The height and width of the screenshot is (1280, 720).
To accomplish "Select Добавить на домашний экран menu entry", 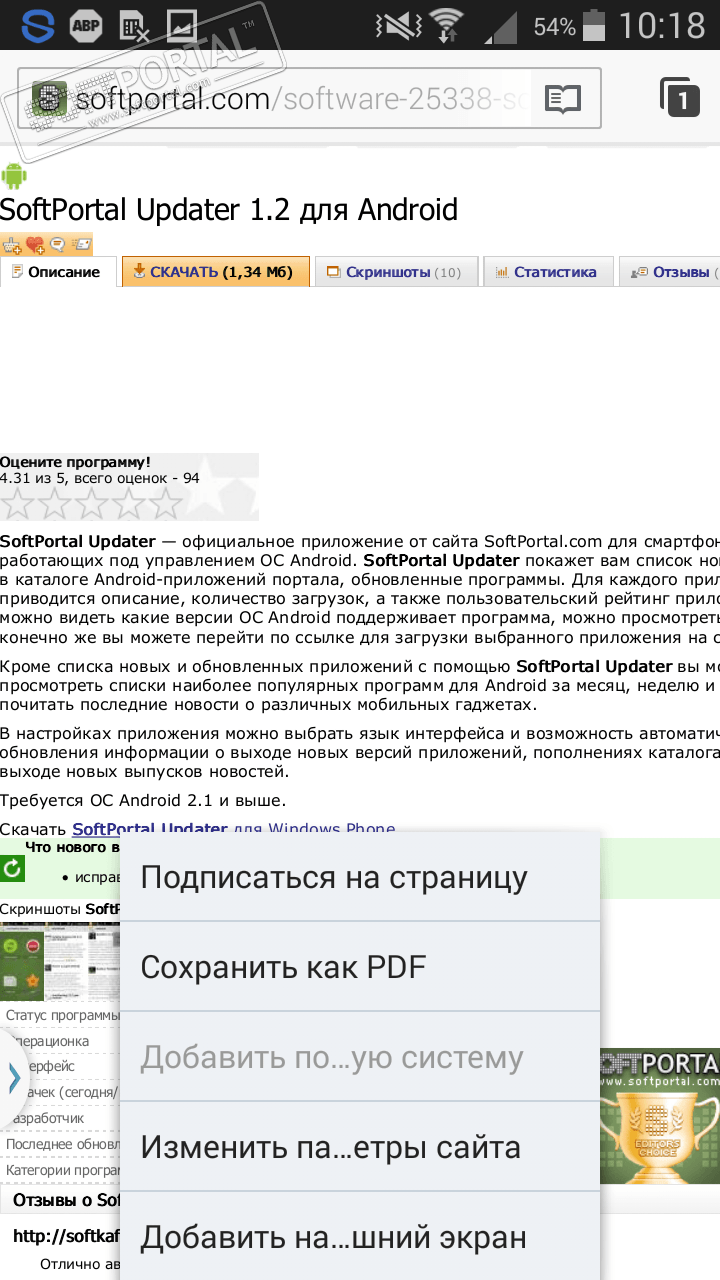I will 360,1236.
